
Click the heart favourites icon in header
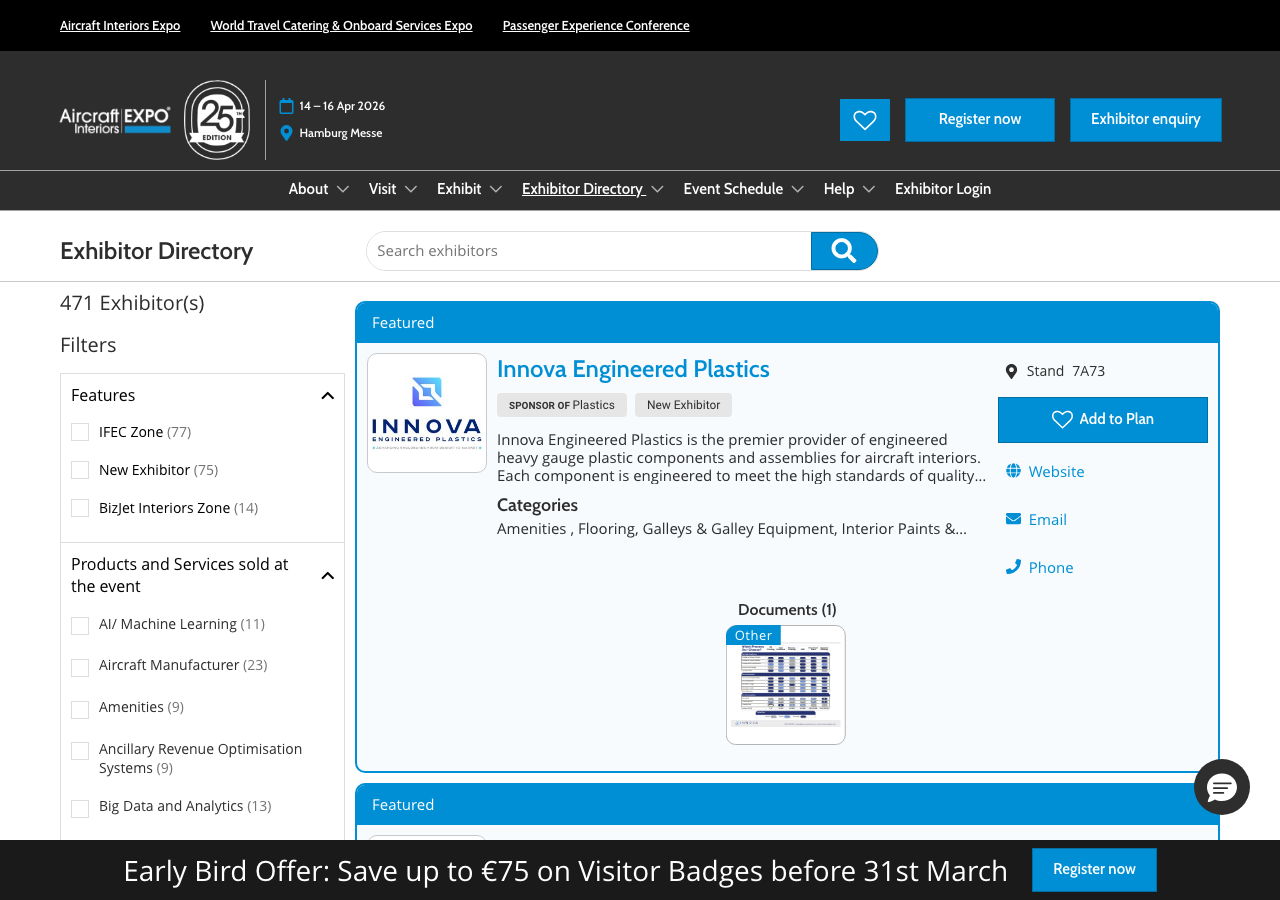pyautogui.click(x=864, y=120)
